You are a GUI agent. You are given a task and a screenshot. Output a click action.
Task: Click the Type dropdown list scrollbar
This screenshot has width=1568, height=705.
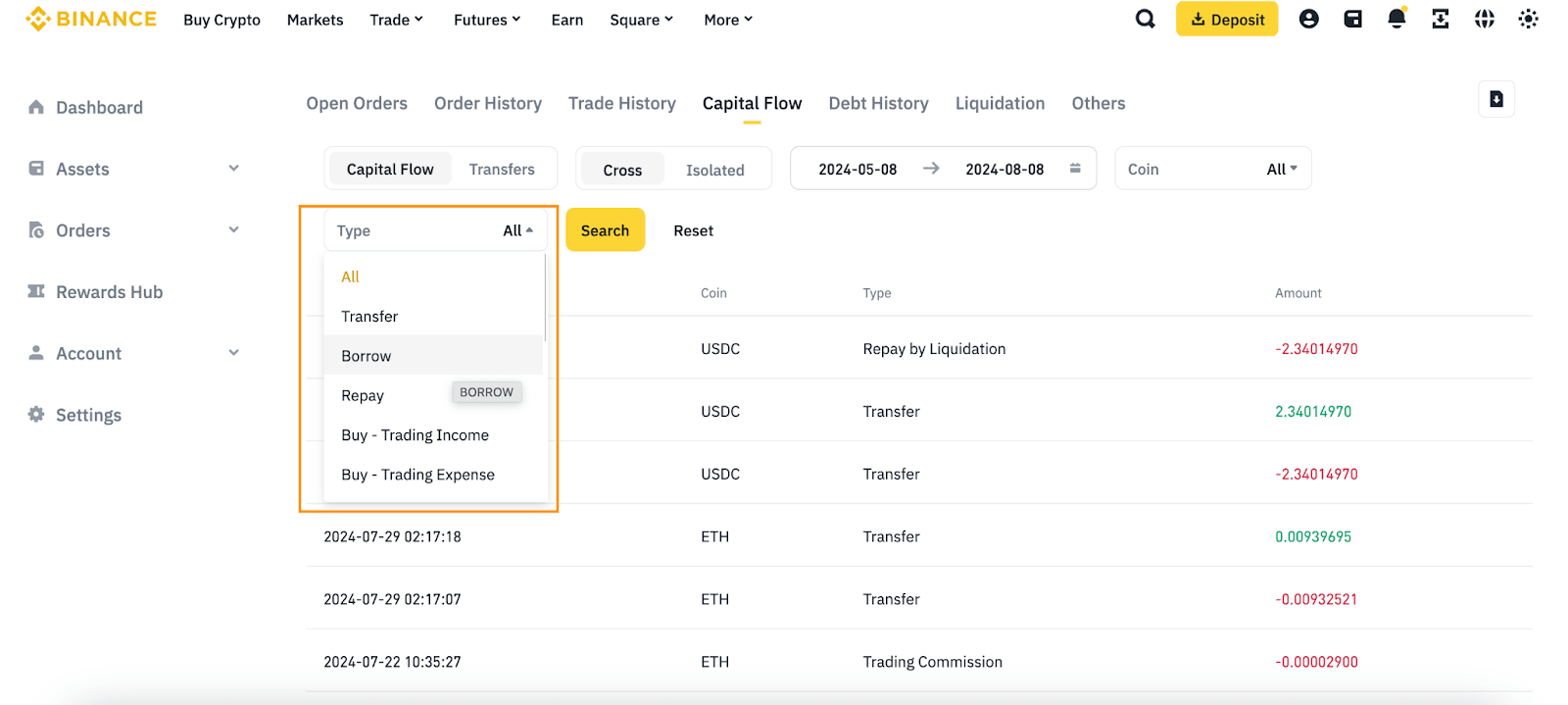coord(545,298)
